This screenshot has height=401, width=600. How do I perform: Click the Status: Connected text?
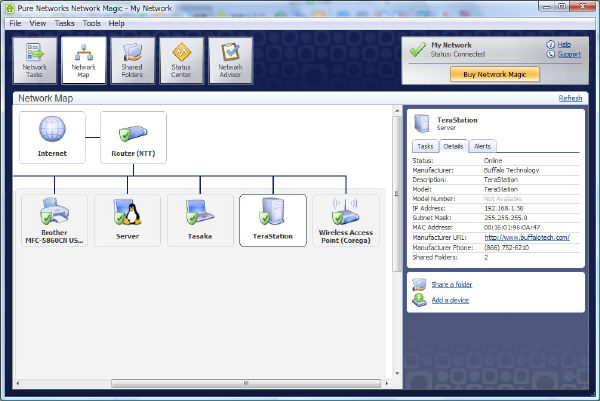tap(458, 54)
